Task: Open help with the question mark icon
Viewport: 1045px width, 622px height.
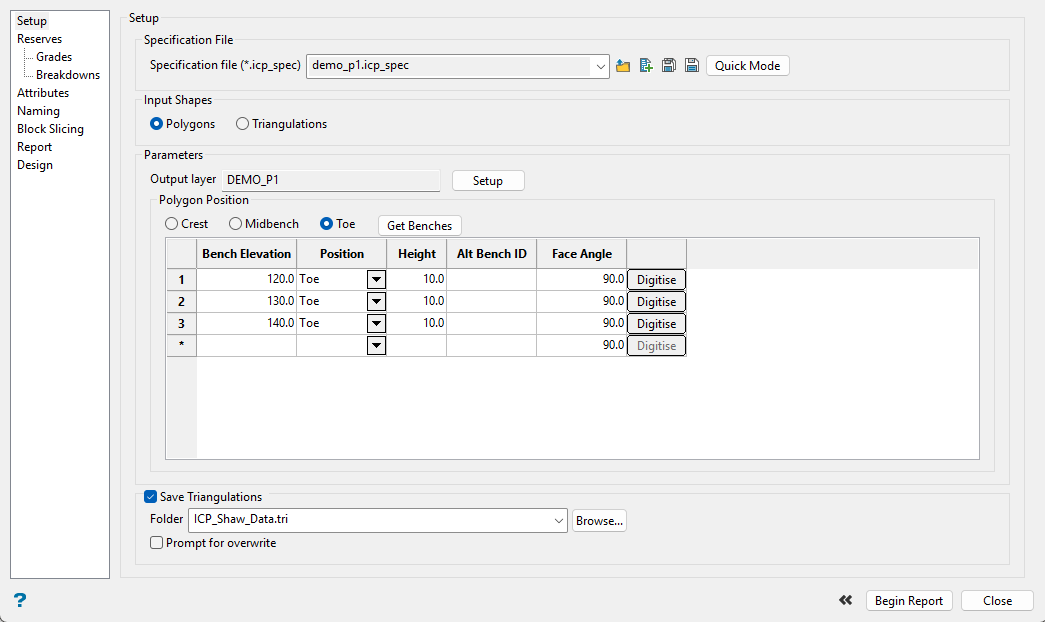Action: pyautogui.click(x=20, y=600)
